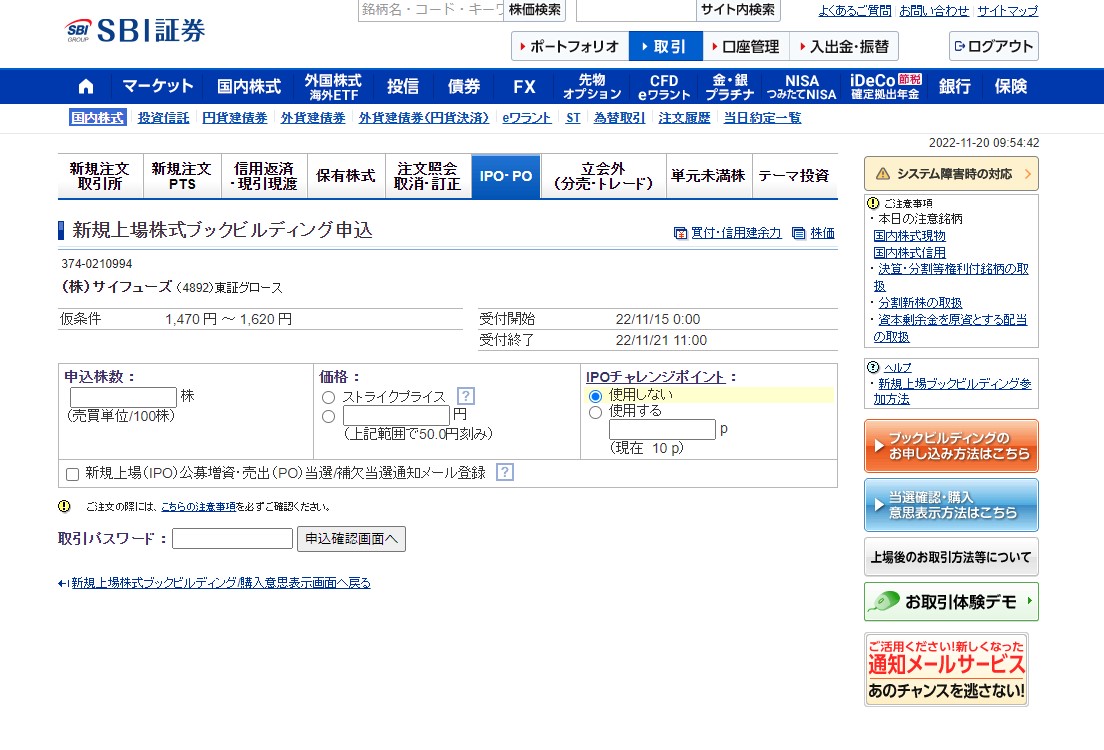Open the システム障害時の対応 warning banner

(949, 172)
